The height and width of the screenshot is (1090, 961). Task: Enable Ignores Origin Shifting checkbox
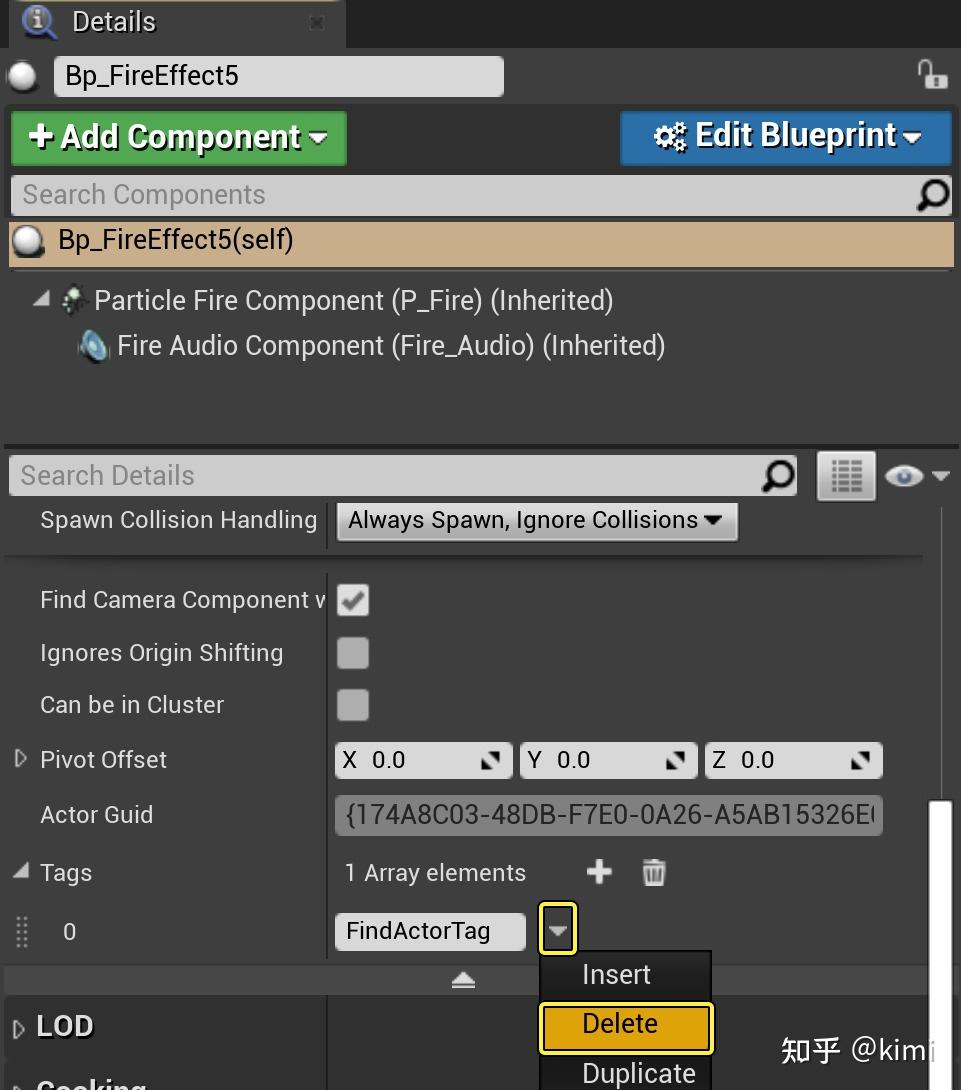click(353, 653)
